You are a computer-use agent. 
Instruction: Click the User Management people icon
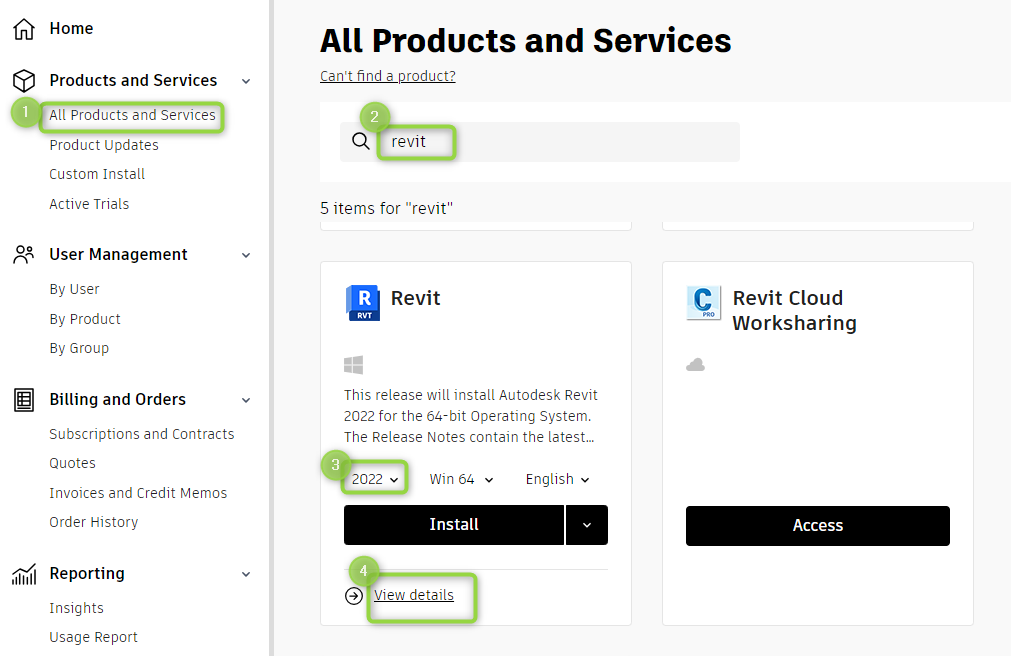(x=23, y=254)
